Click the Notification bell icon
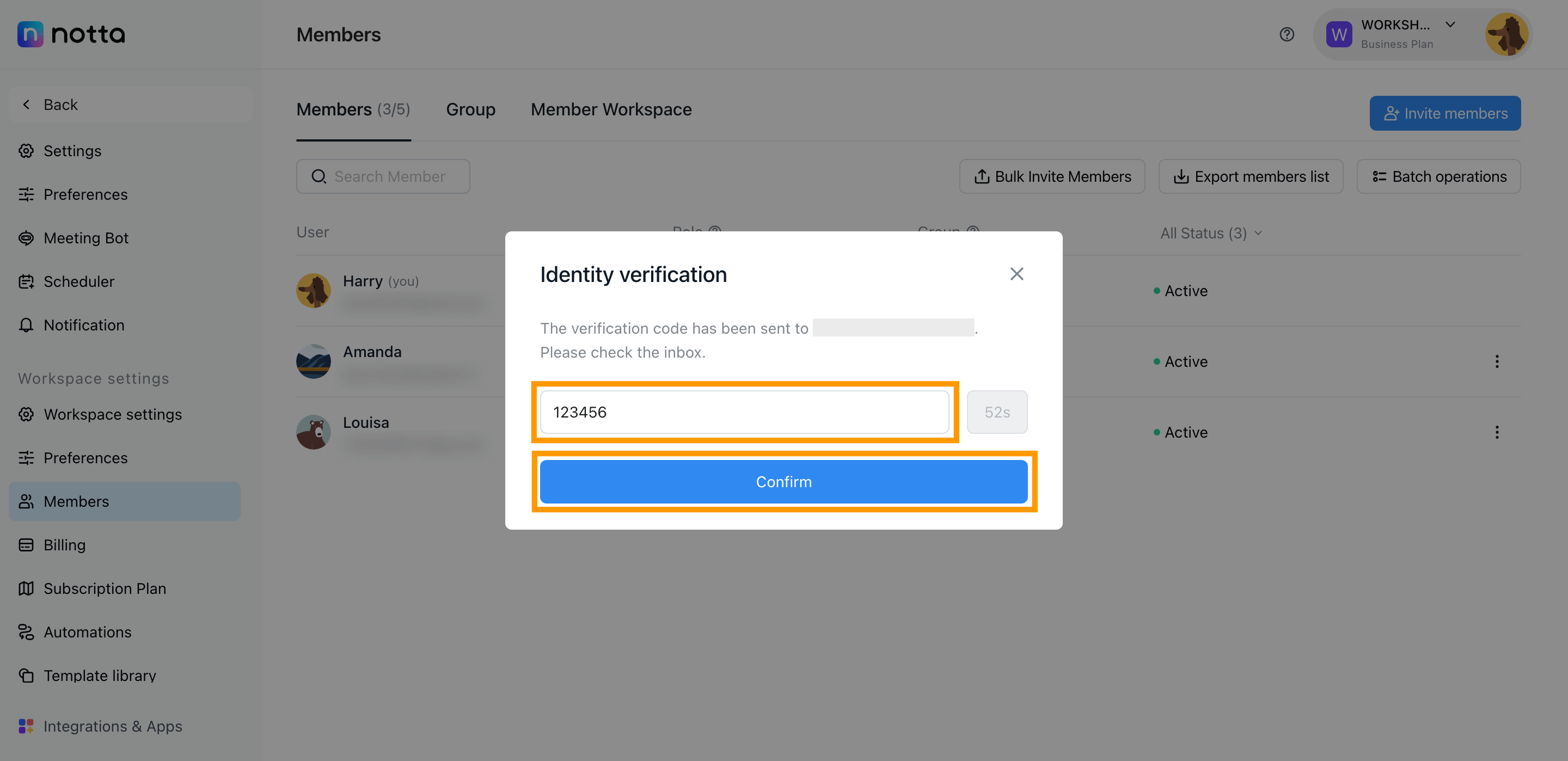This screenshot has height=761, width=1568. click(x=26, y=325)
